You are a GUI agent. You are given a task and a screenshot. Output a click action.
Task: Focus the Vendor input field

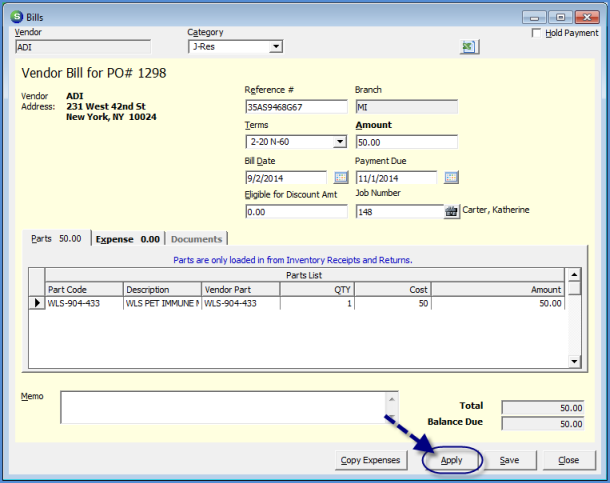tap(83, 47)
